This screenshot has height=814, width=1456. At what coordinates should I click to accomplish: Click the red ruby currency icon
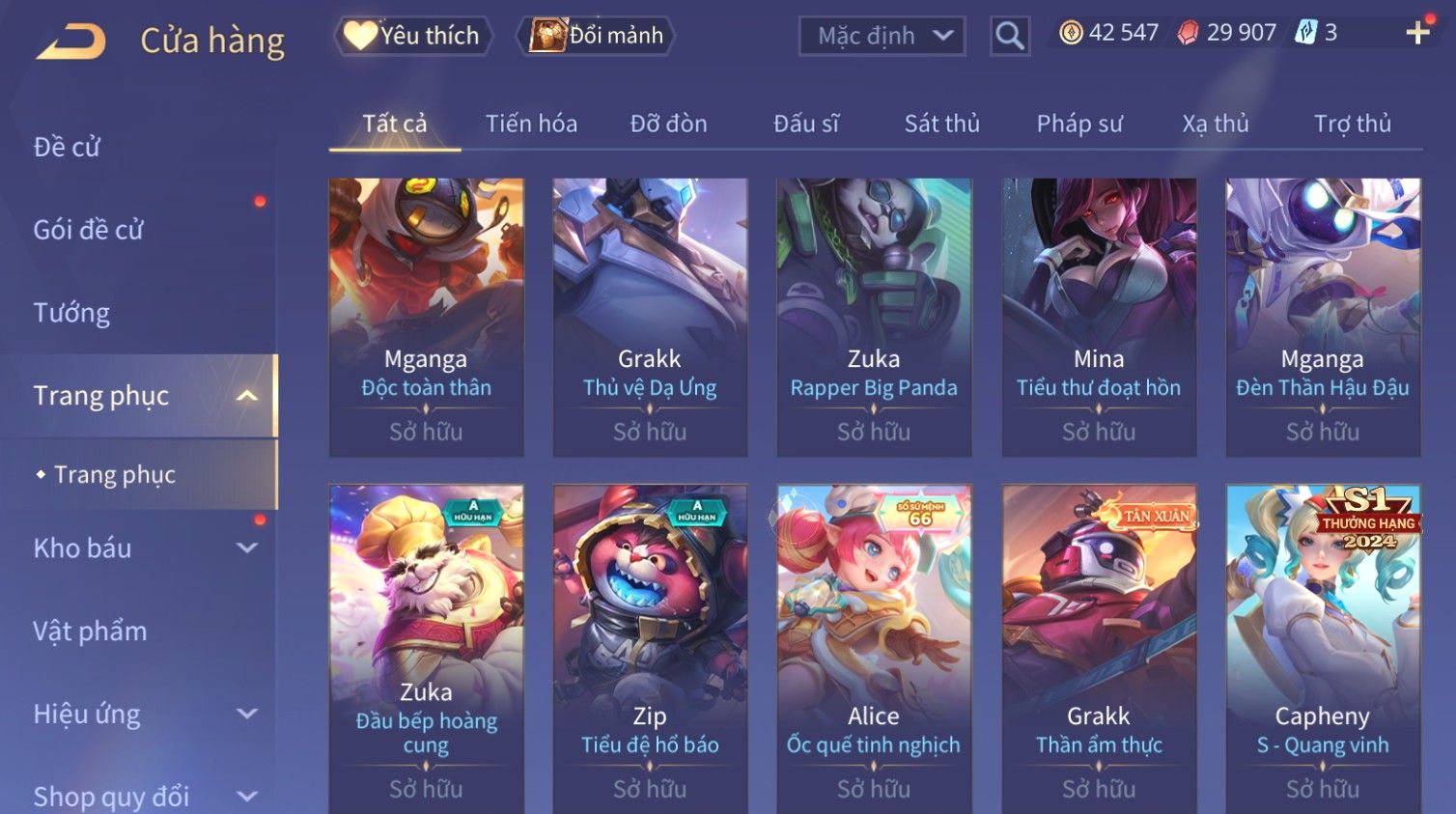[x=1188, y=33]
